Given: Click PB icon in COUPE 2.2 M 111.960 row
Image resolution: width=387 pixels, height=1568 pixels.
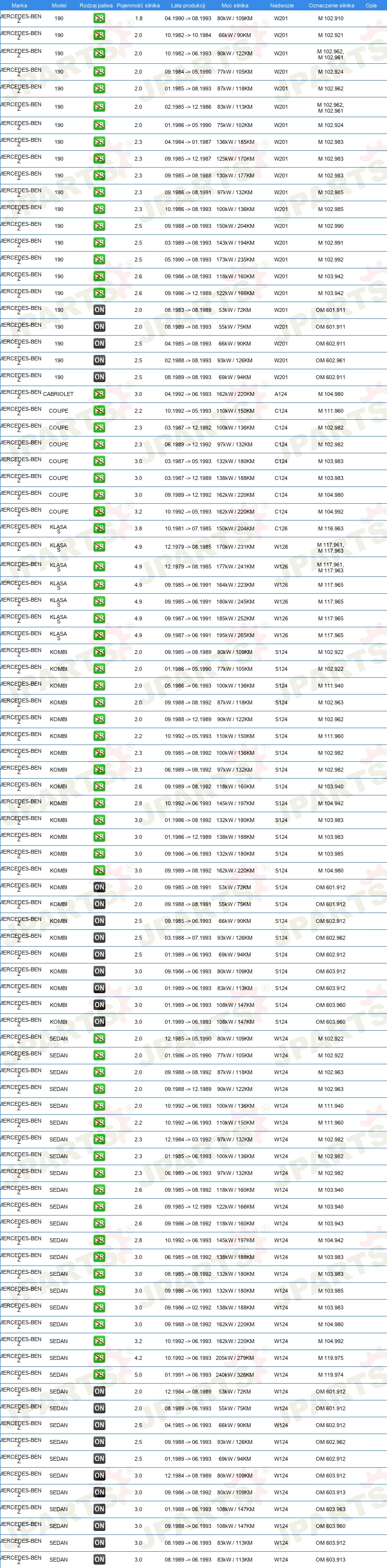Looking at the screenshot, I should coord(99,411).
